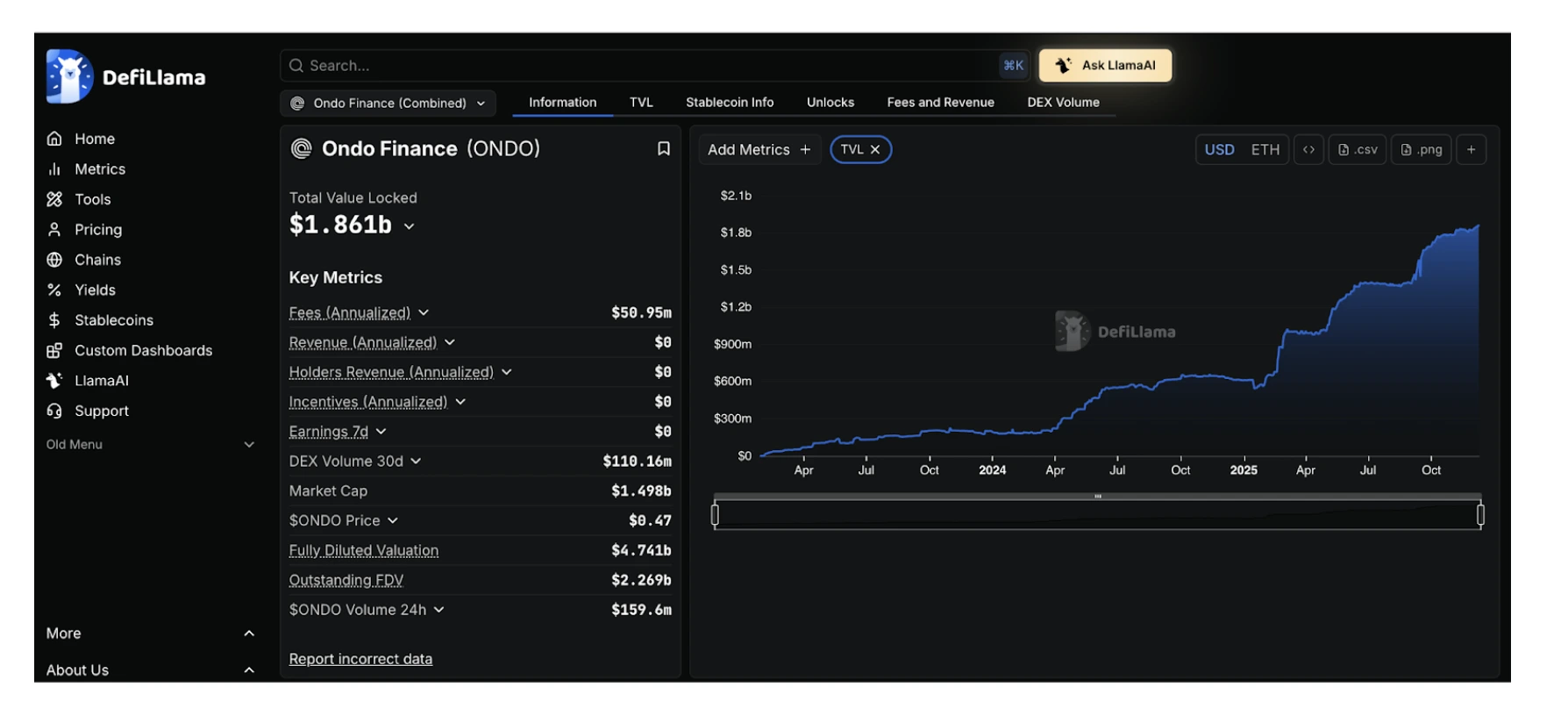This screenshot has height=716, width=1568.
Task: Switch chart currency to ETH
Action: pos(1265,150)
